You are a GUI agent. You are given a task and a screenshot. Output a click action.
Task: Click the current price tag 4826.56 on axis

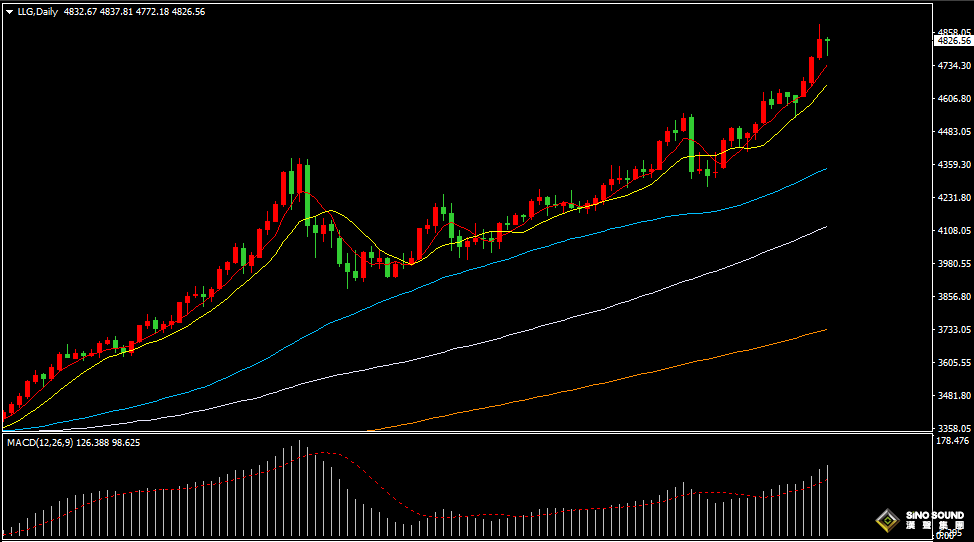pos(954,41)
